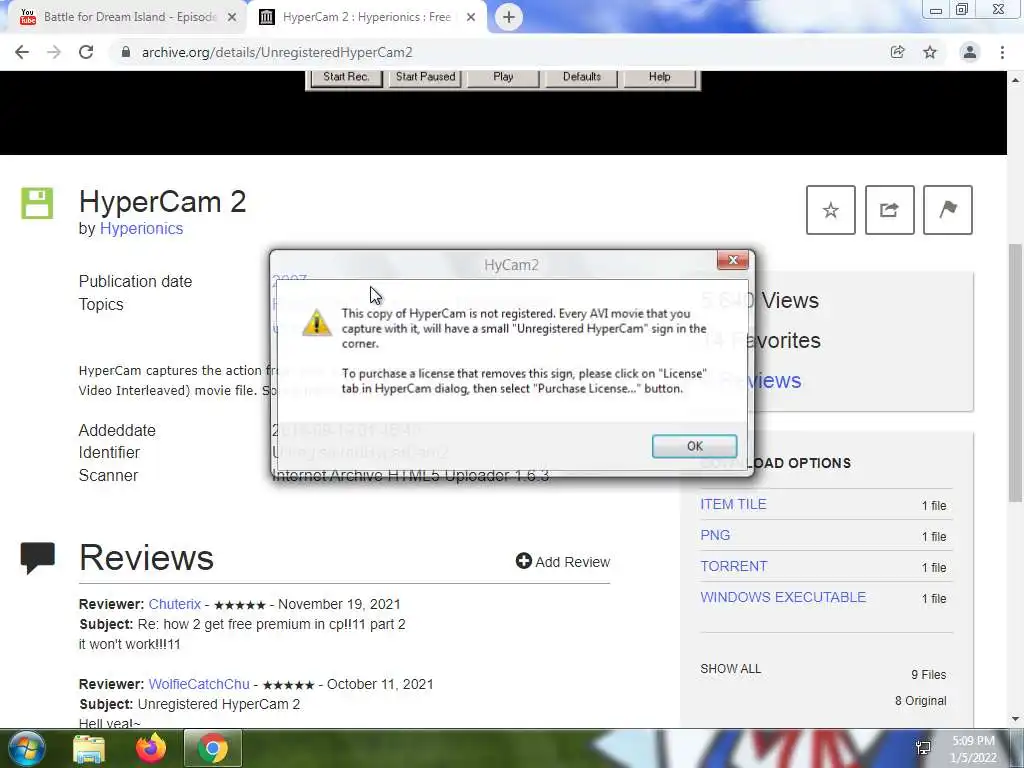Click the 'Scanner' label
Viewport: 1024px width, 768px height.
click(x=108, y=475)
